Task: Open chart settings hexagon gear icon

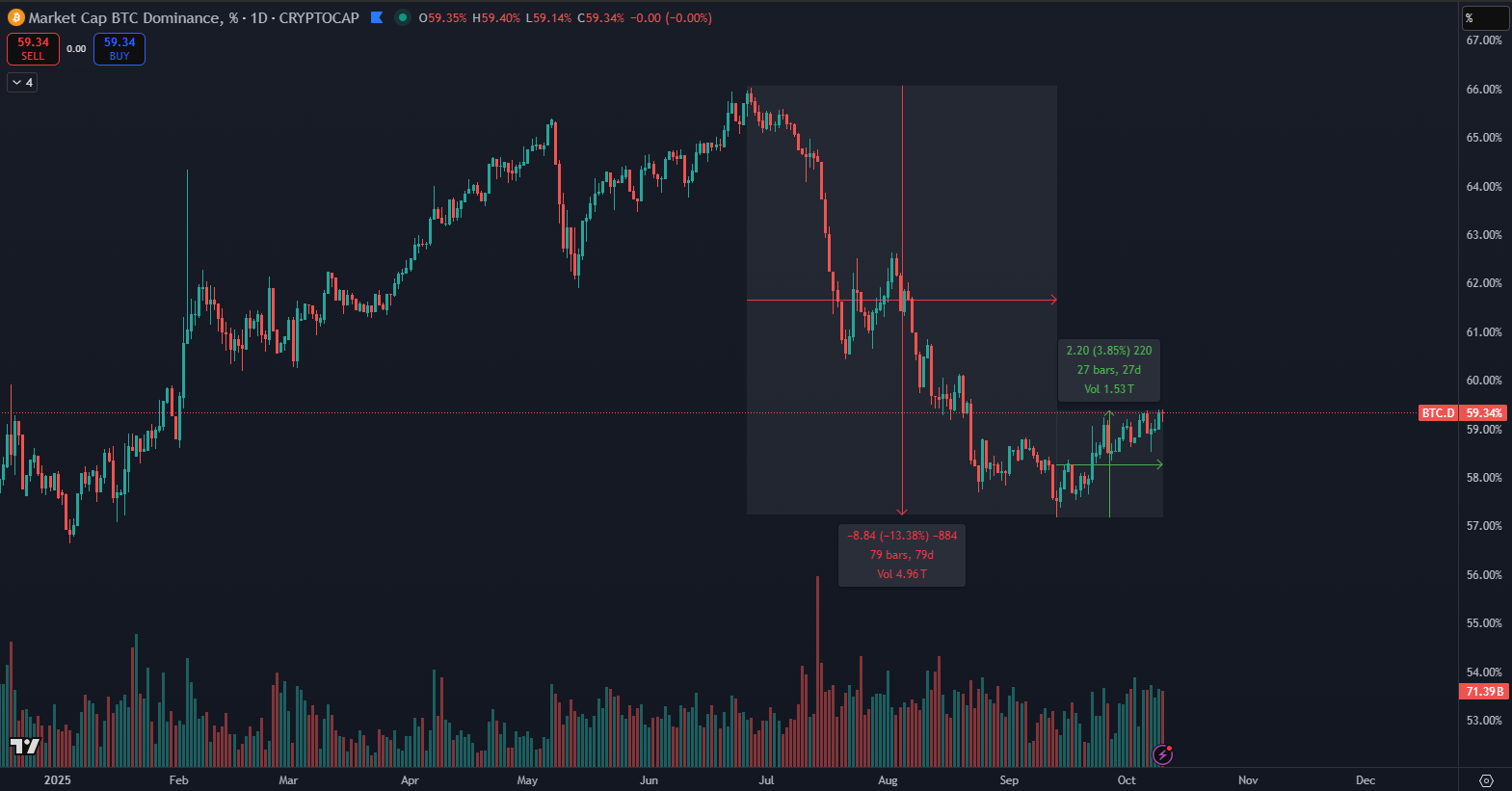Action: click(1486, 780)
